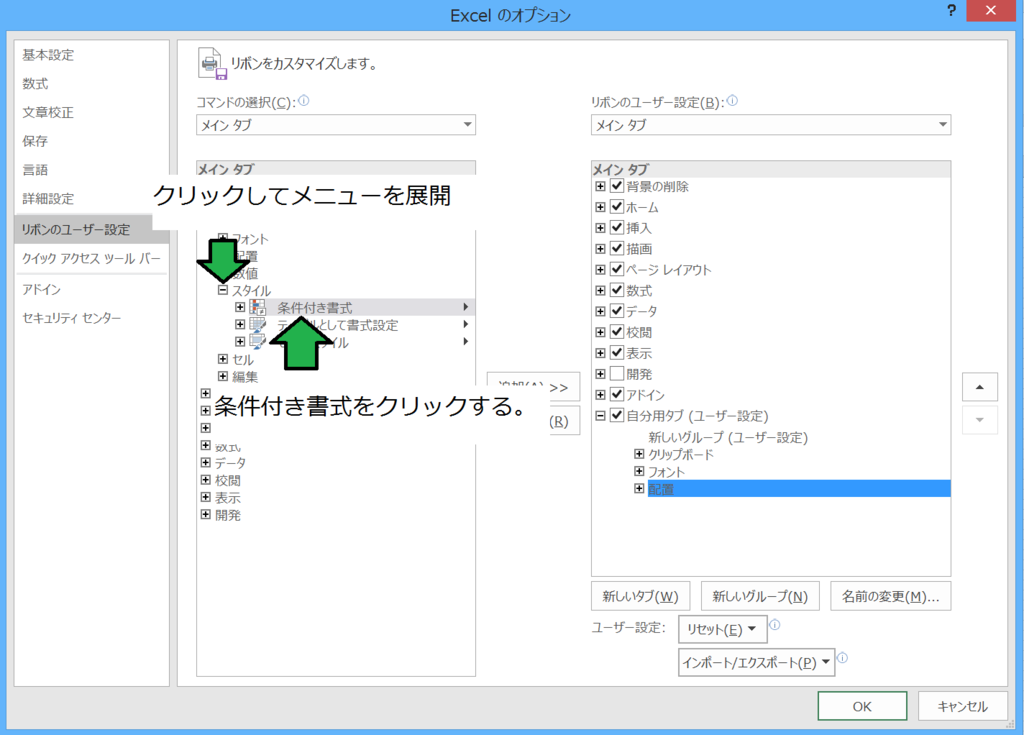Expand the クリップボード group in the right tree
The width and height of the screenshot is (1024, 735).
point(639,453)
